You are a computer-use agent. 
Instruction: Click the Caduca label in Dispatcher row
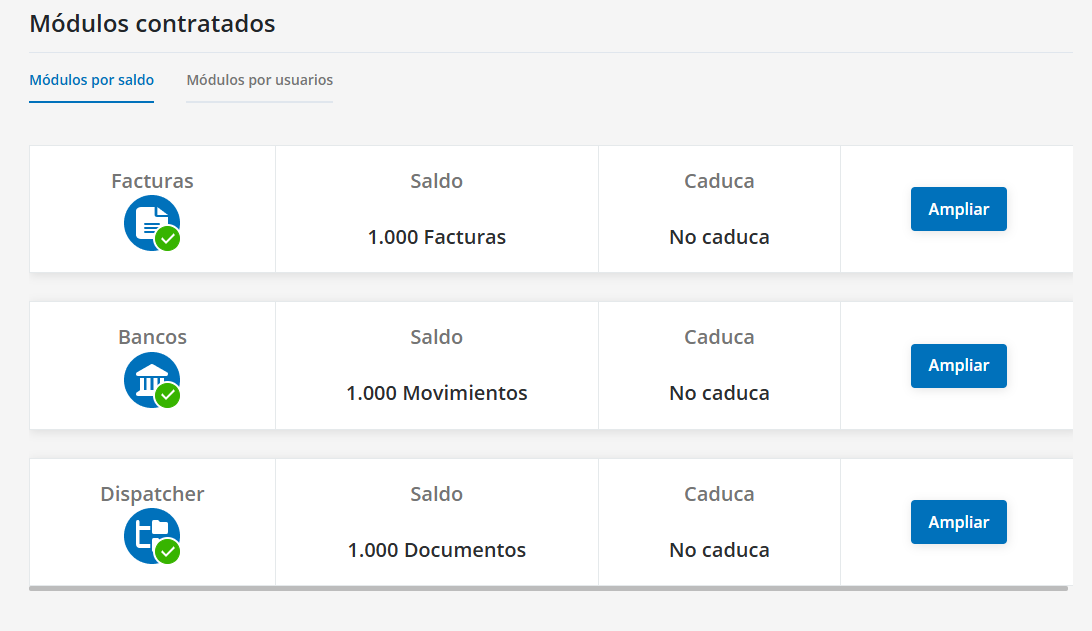click(x=719, y=494)
